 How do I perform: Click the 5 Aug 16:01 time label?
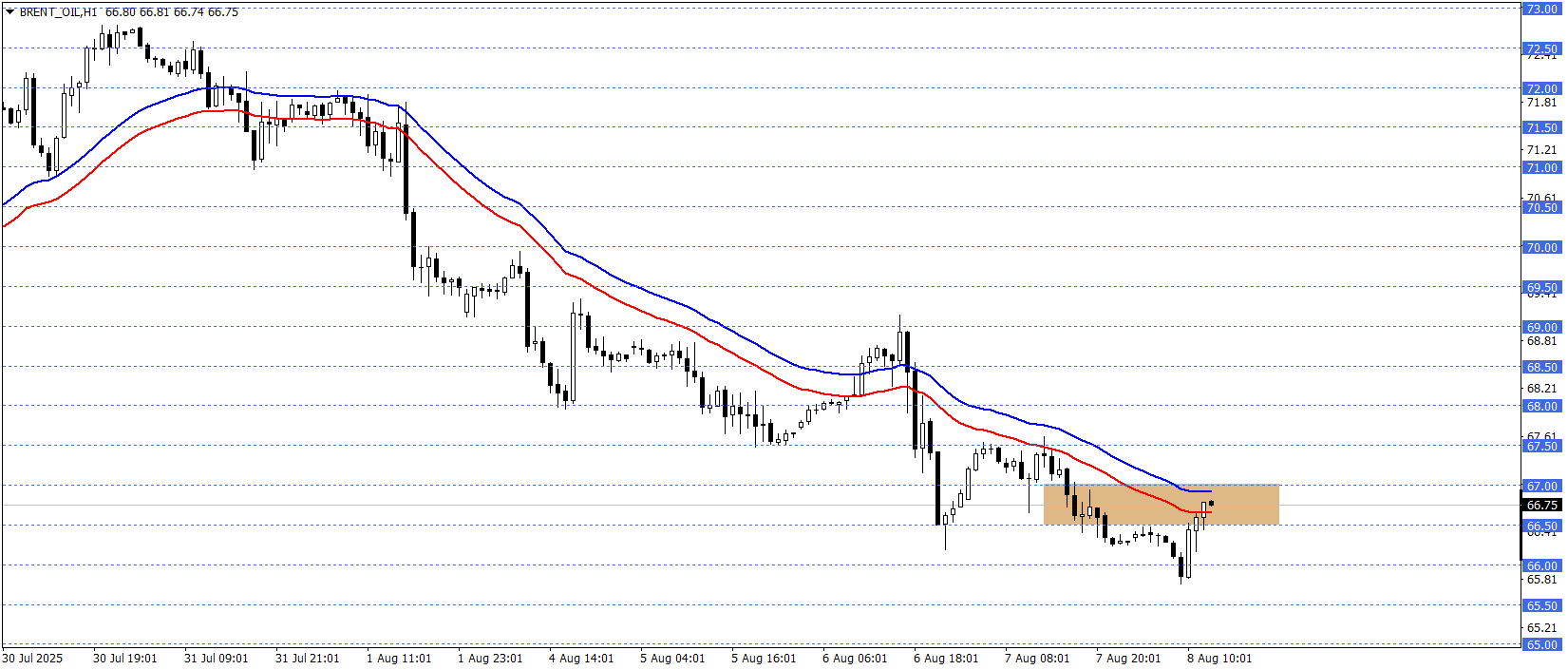tap(764, 658)
